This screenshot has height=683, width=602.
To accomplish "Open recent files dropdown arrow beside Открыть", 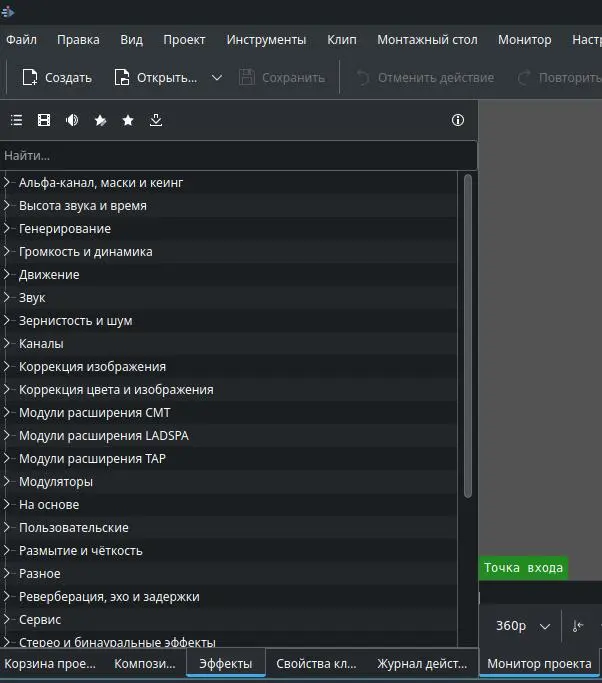I will click(216, 78).
